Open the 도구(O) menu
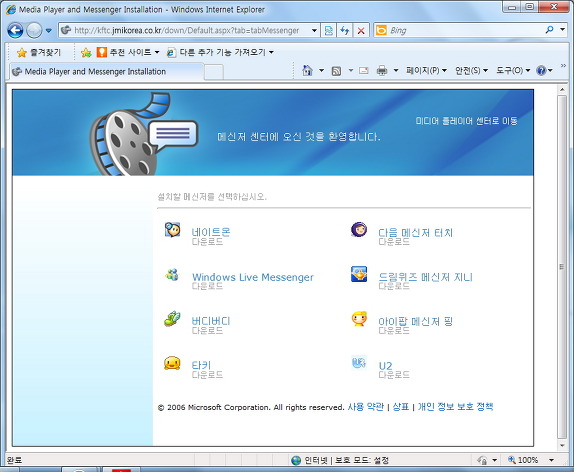 pyautogui.click(x=513, y=70)
